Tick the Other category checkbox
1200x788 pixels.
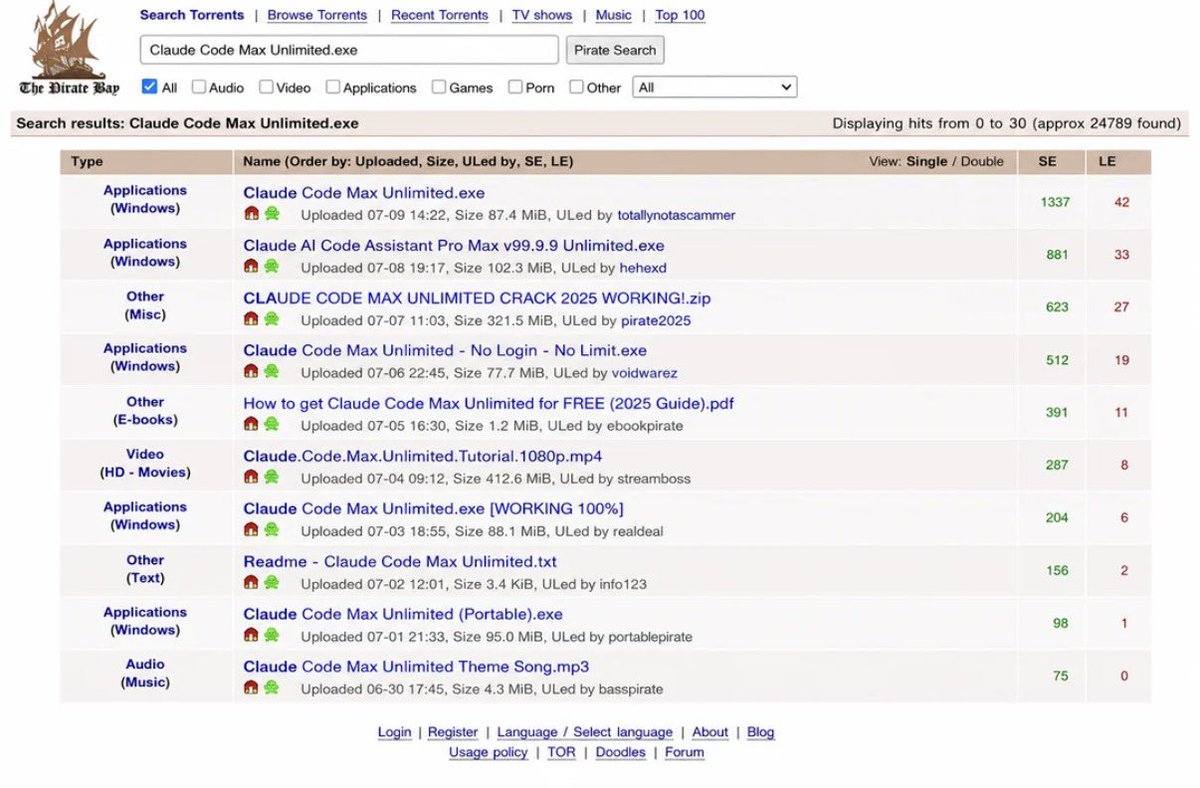point(576,87)
